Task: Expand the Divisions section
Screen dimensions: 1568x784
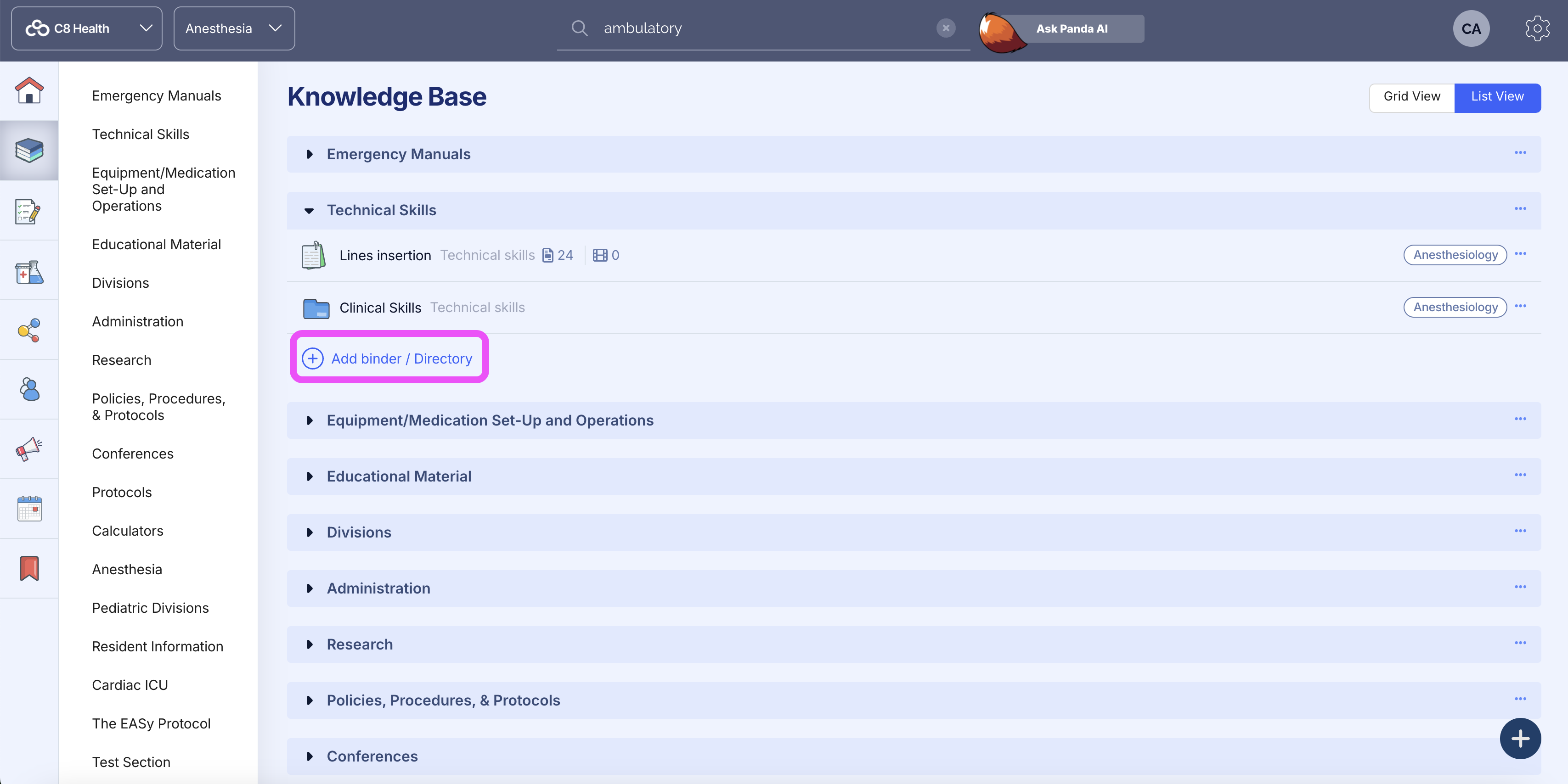Action: (309, 533)
